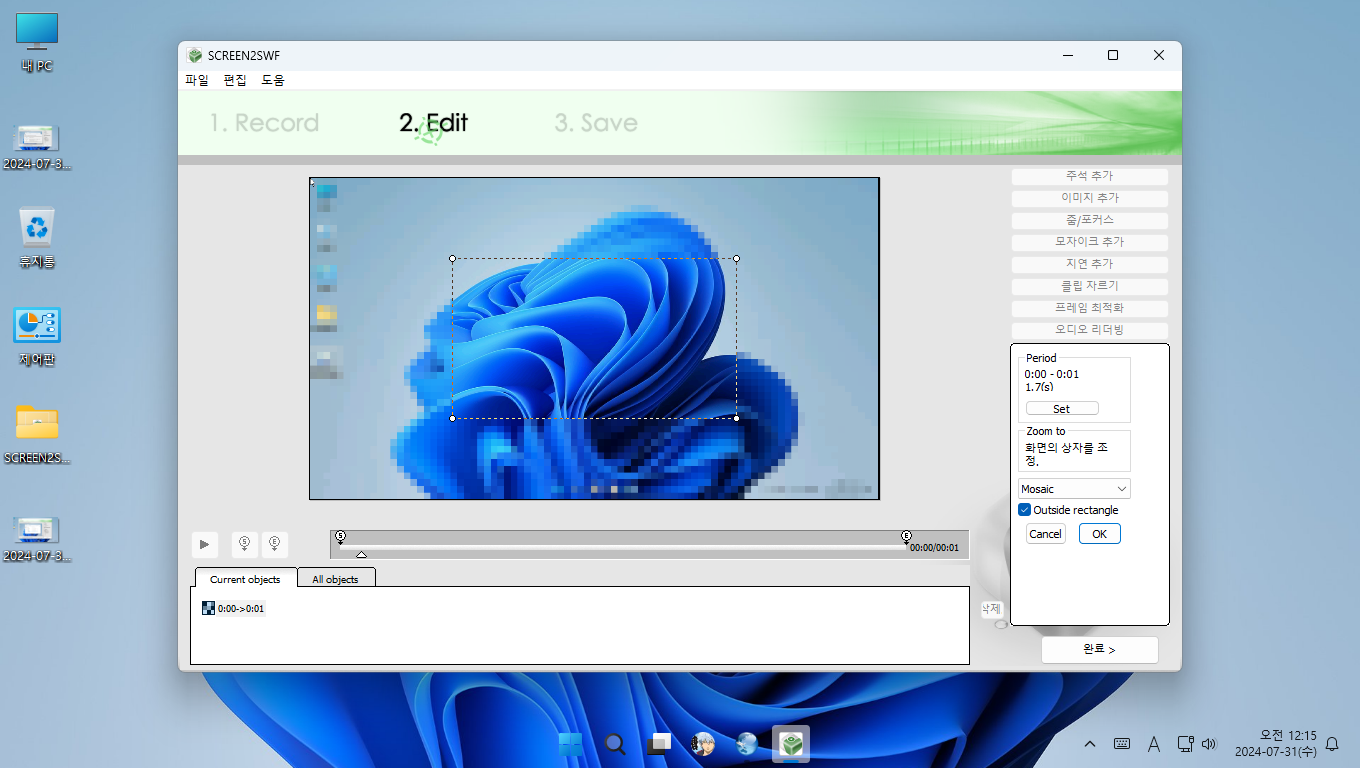Go to step 1. Record

[x=264, y=123]
